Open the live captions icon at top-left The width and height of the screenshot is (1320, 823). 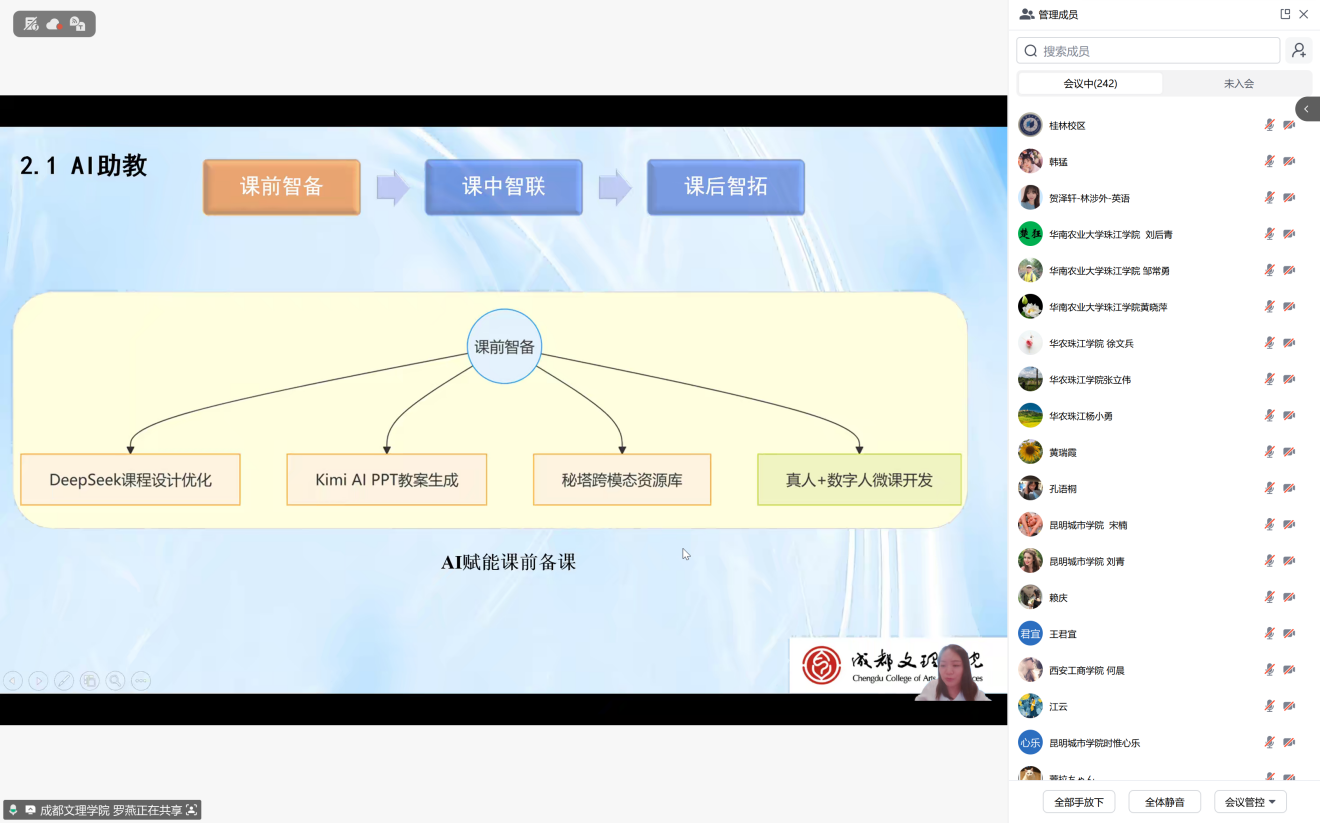pyautogui.click(x=77, y=24)
